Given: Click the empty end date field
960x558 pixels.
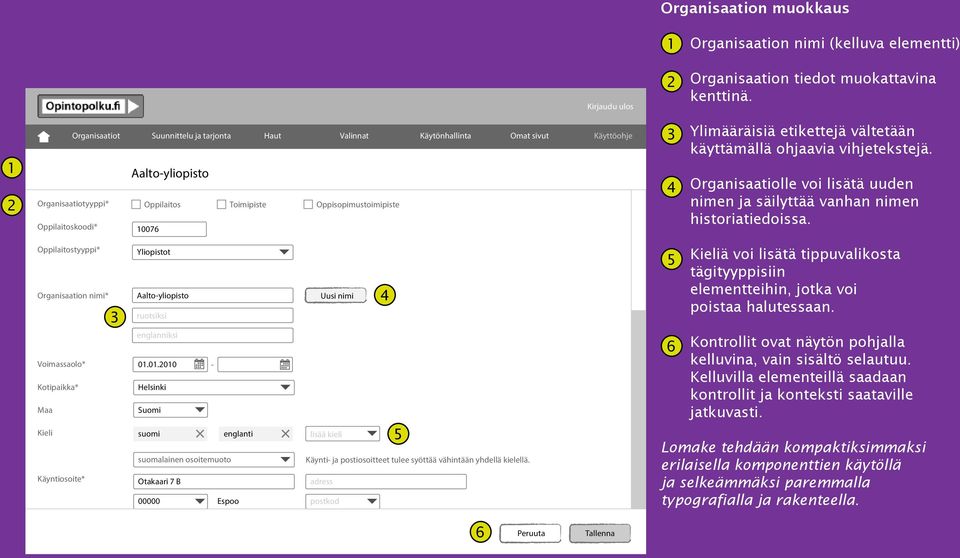Looking at the screenshot, I should [255, 364].
